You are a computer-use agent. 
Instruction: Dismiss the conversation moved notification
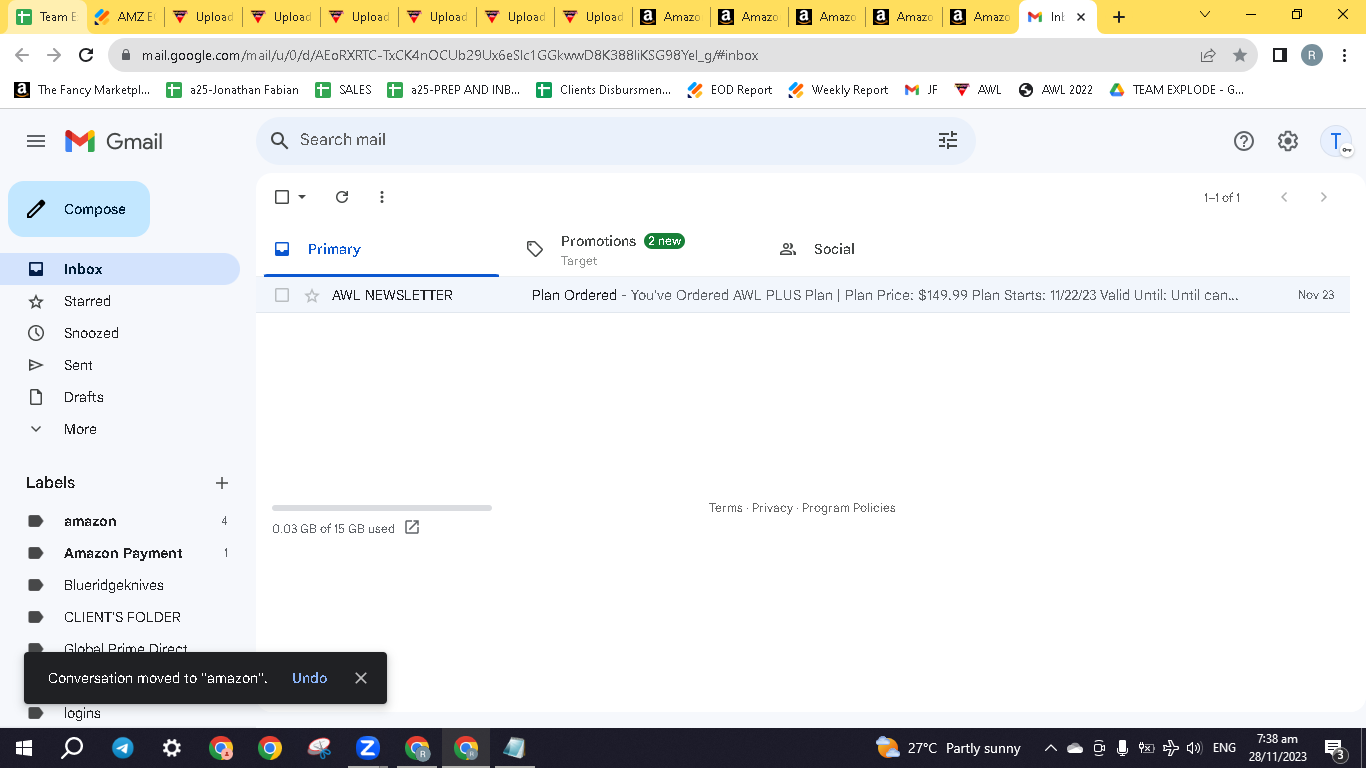click(361, 678)
